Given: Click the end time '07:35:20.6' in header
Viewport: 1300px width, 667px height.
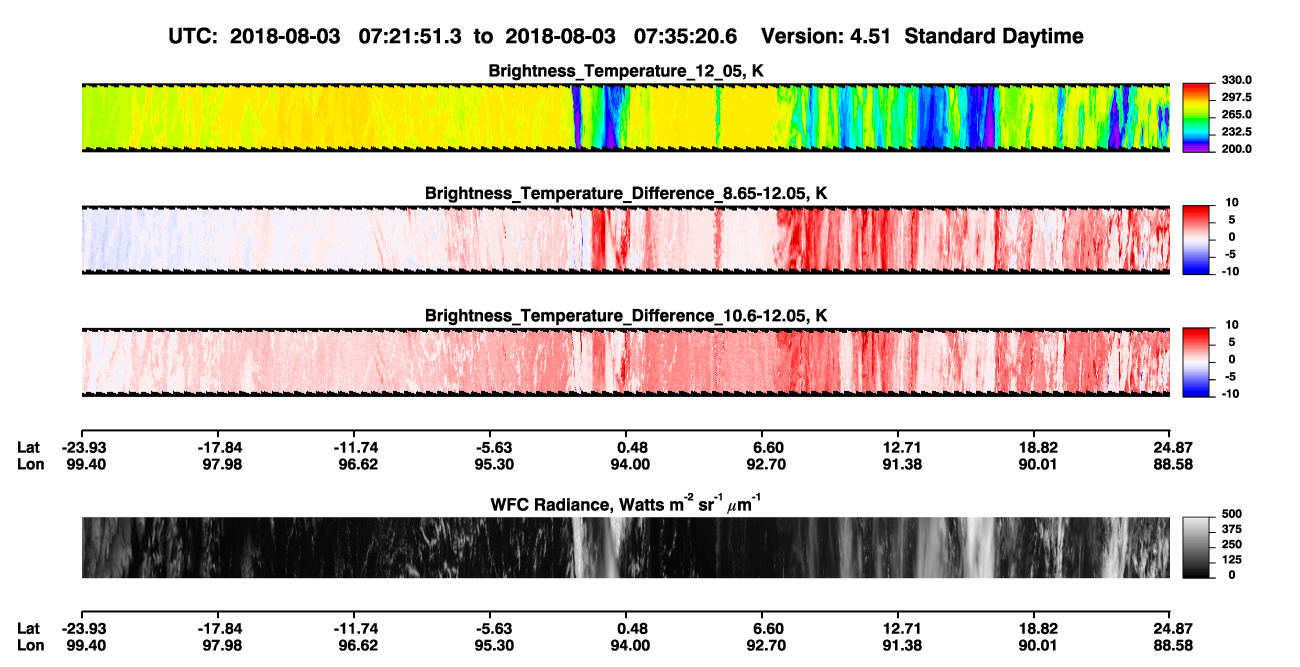Looking at the screenshot, I should [687, 36].
